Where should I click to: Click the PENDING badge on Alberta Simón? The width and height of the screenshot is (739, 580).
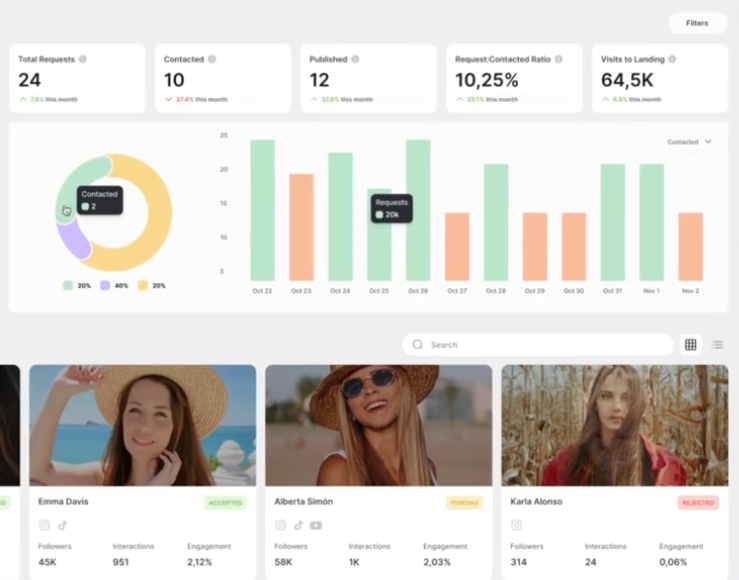pyautogui.click(x=464, y=502)
